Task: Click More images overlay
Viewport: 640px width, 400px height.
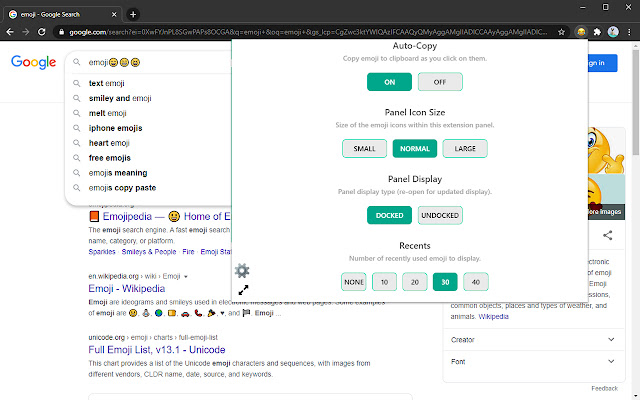Action: (x=606, y=212)
